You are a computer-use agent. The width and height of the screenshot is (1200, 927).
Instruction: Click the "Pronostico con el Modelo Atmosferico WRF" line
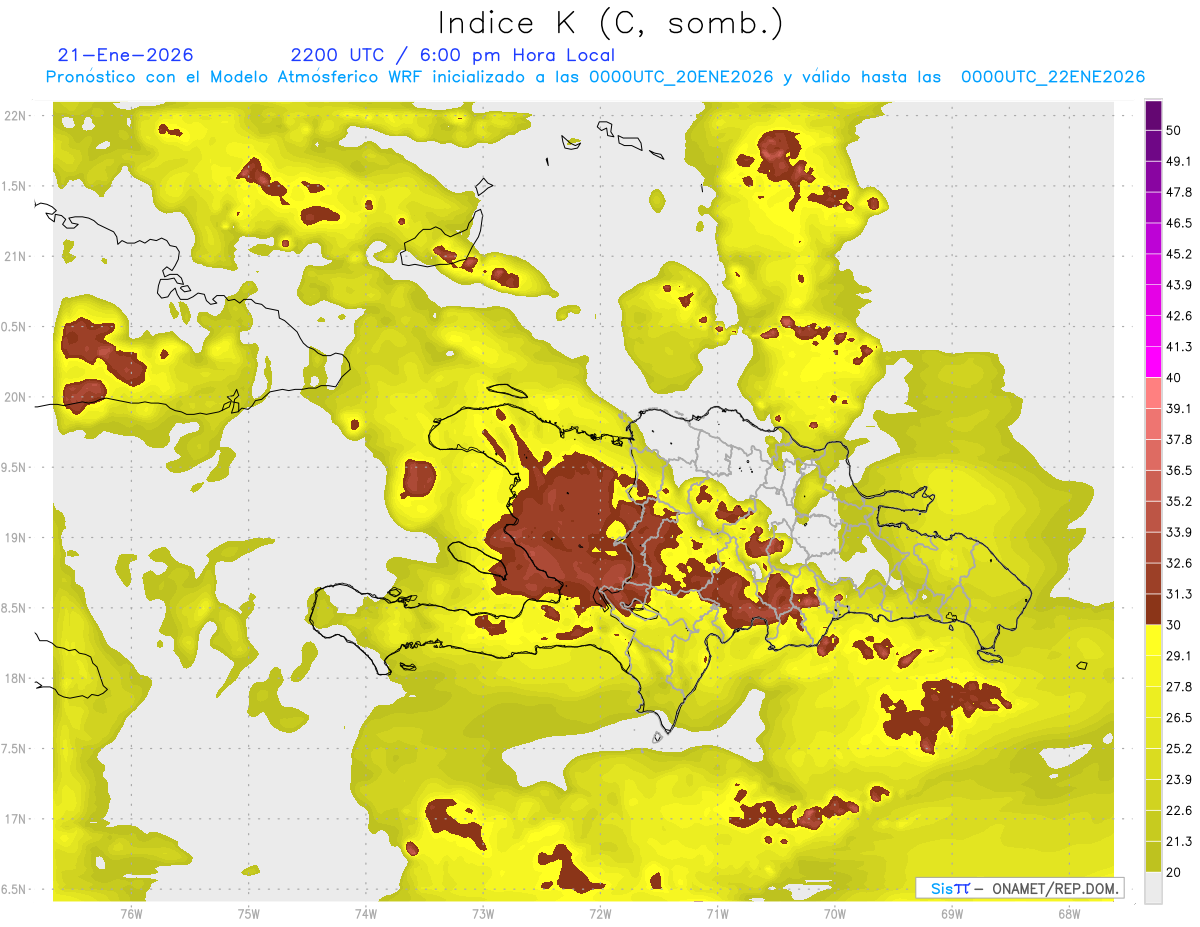(595, 77)
